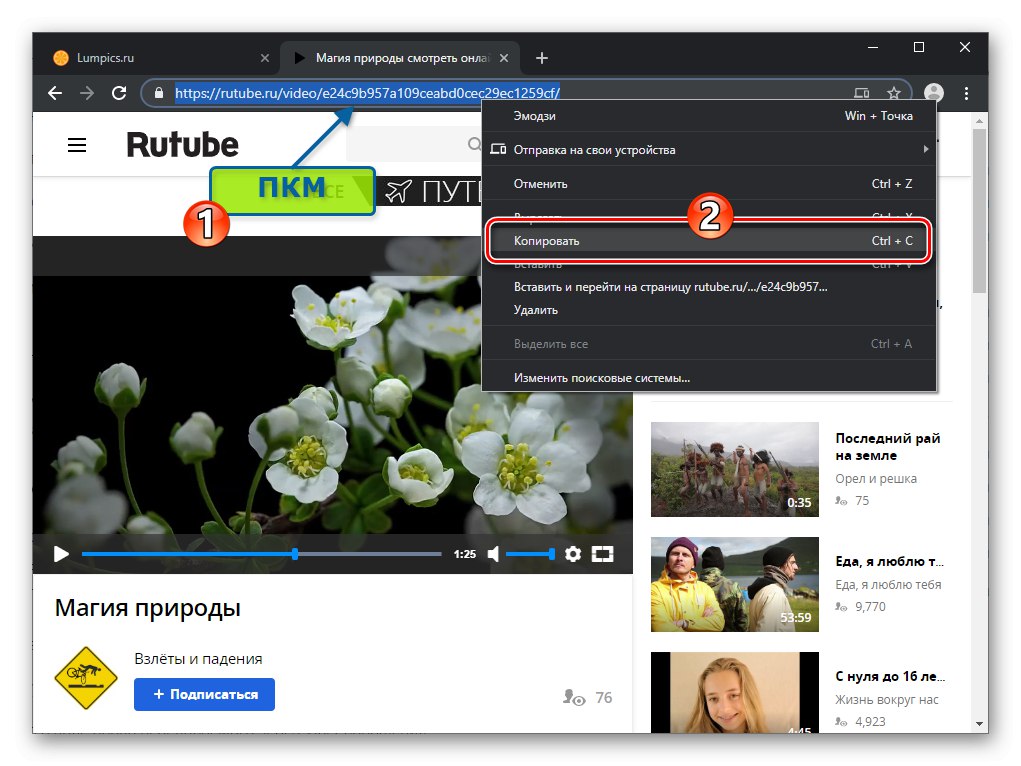Open the Rutube hamburger menu

coord(77,145)
